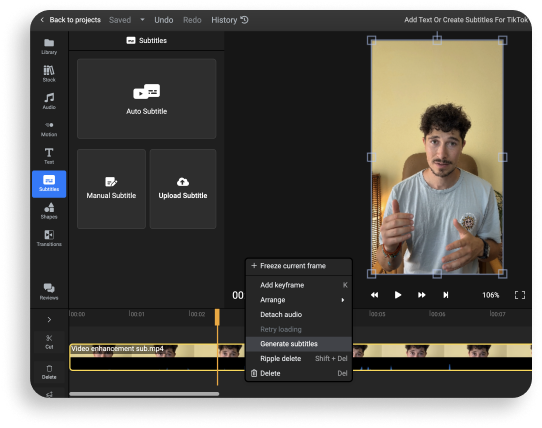Open the History panel

[230, 20]
